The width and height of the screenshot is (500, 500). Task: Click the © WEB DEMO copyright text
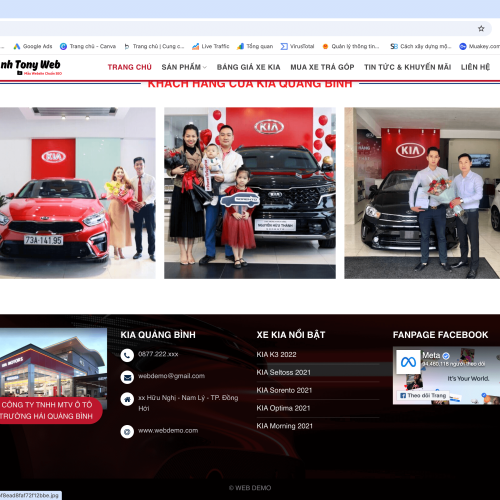[x=250, y=488]
